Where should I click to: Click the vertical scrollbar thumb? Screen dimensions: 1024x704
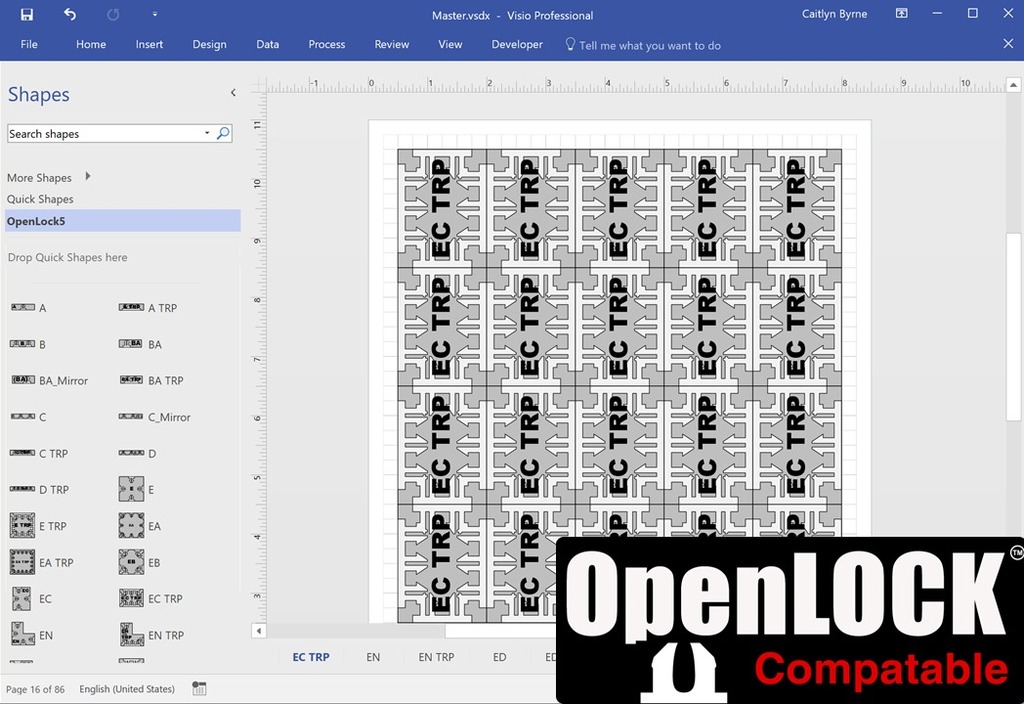coord(1013,327)
